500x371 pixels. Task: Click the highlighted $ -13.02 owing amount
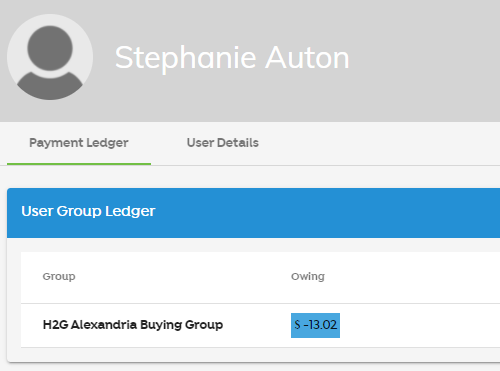click(315, 325)
